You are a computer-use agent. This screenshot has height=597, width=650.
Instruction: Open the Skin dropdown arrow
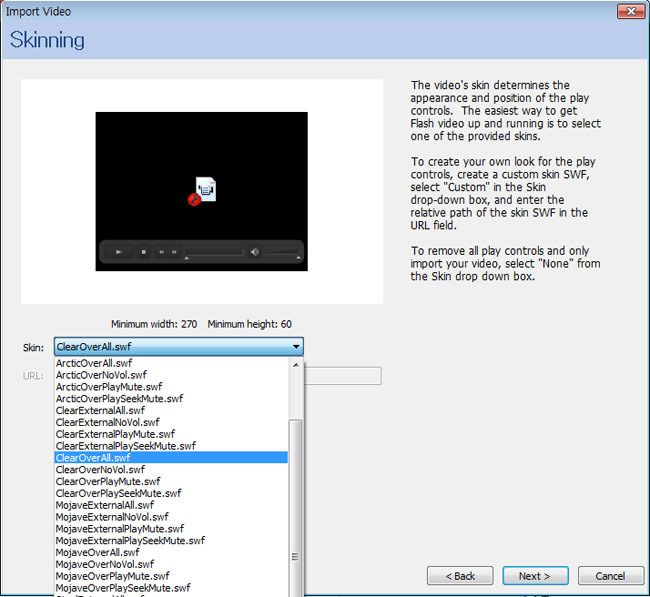coord(296,347)
